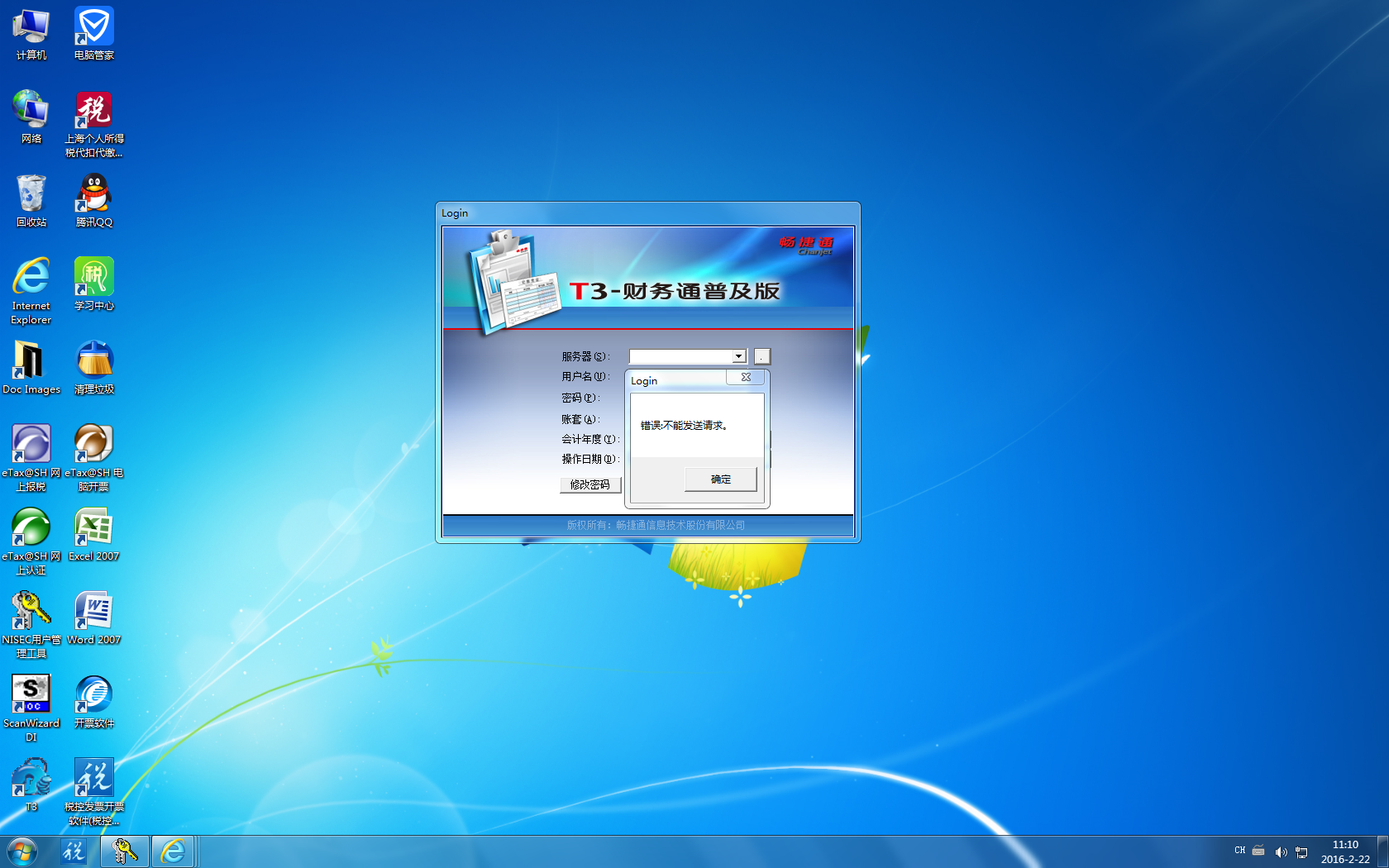
Task: Select the Doc Images desktop icon
Action: (31, 367)
